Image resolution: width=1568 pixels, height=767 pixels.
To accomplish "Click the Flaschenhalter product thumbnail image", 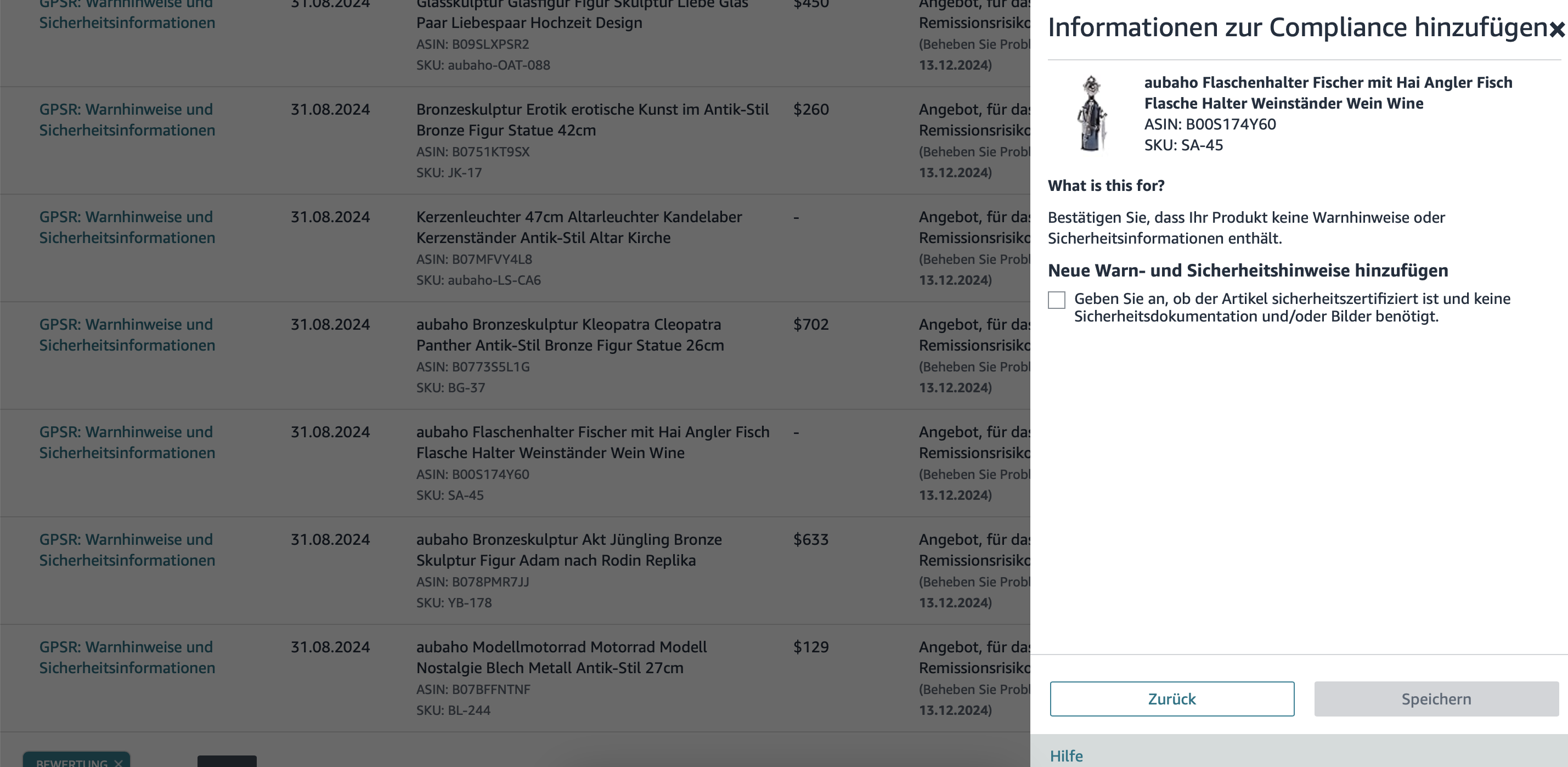I will point(1093,113).
